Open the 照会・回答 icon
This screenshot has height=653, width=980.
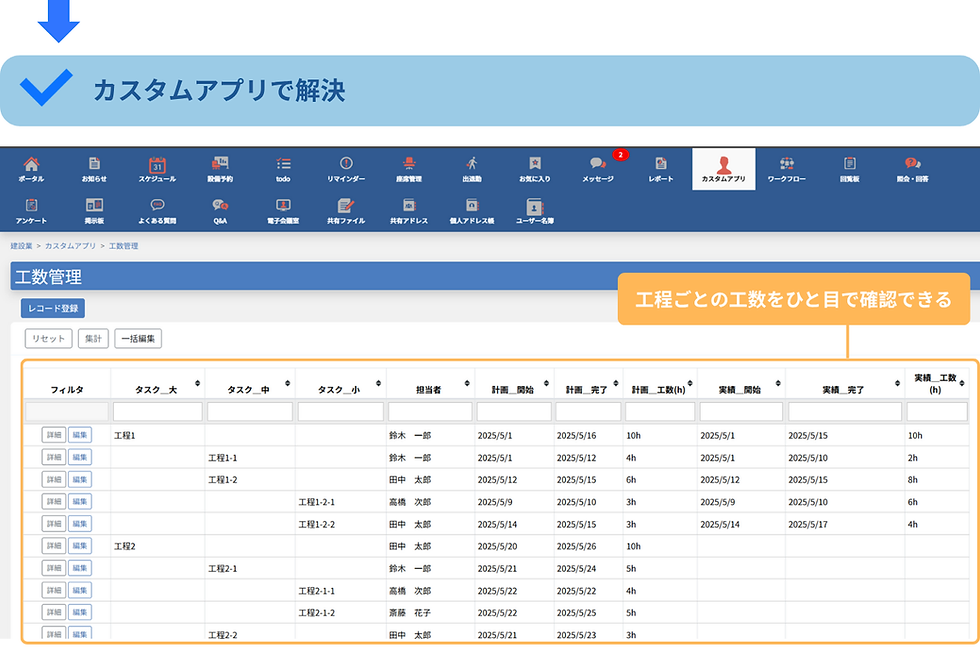912,169
